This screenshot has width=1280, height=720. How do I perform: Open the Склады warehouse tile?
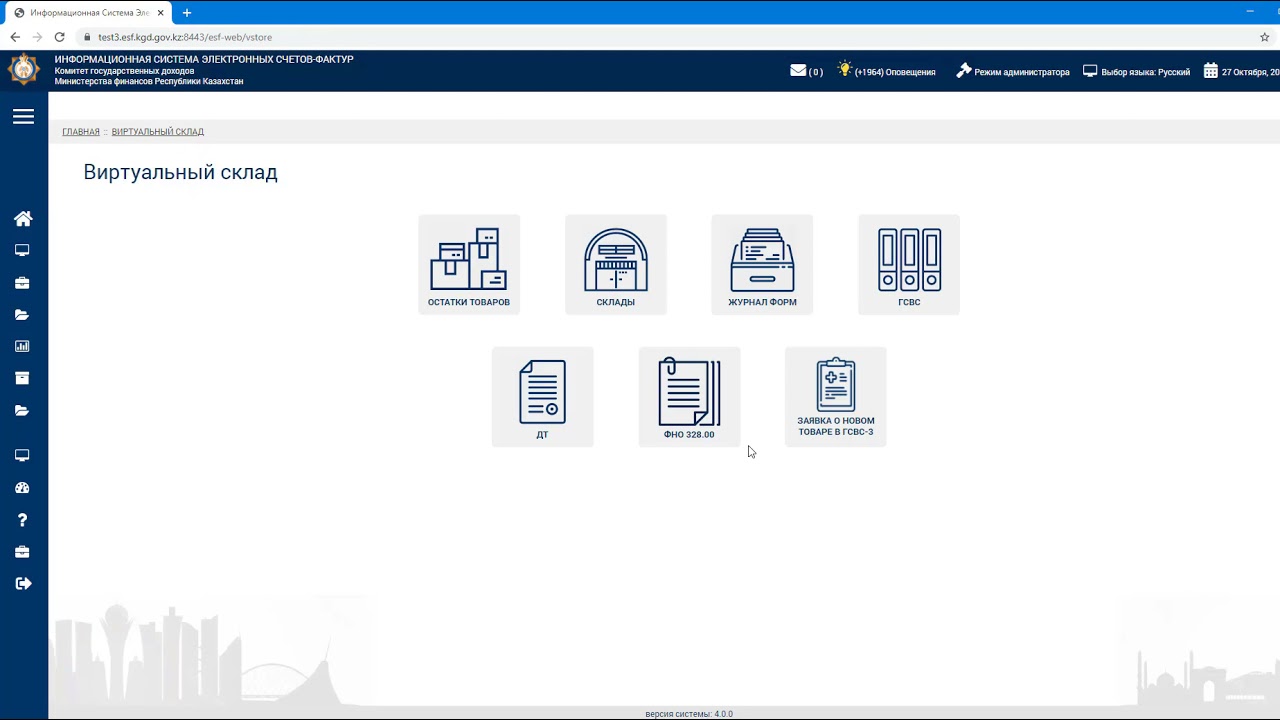(x=616, y=265)
